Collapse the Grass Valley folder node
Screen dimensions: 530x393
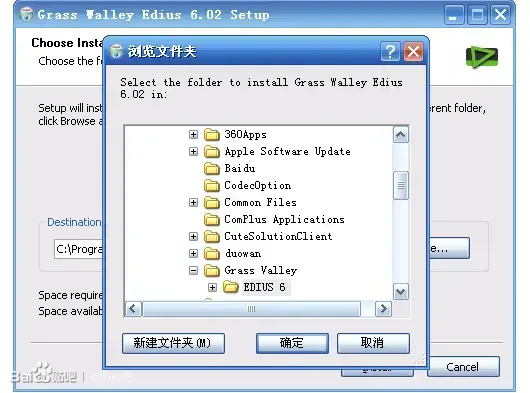click(x=193, y=270)
